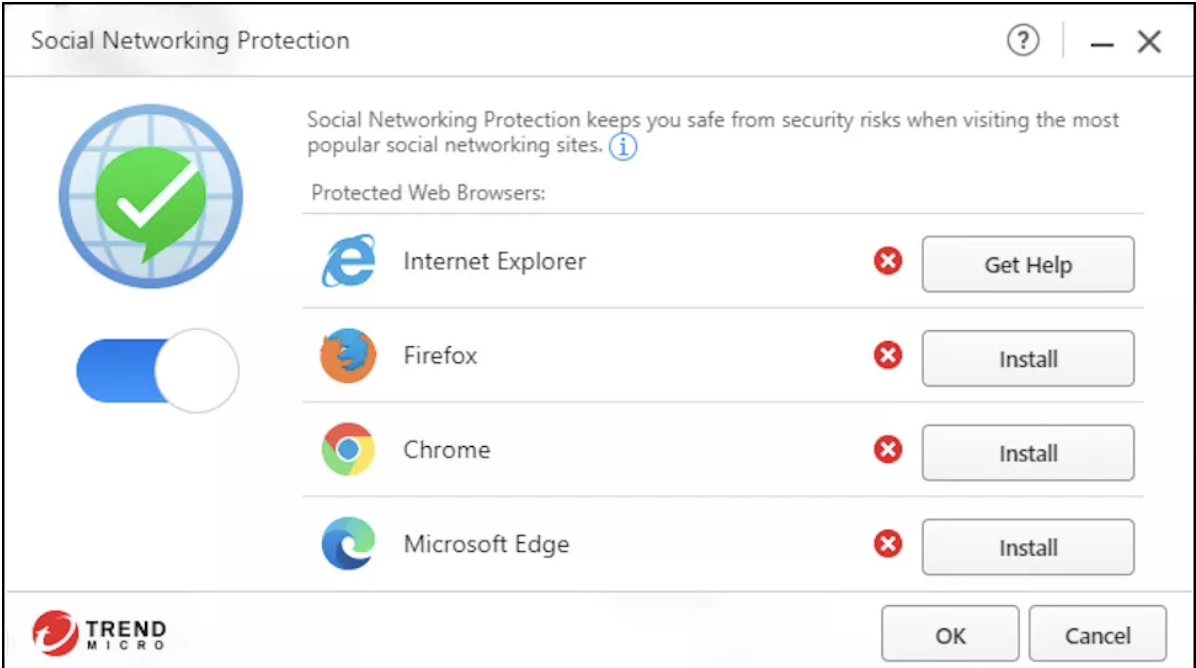Screen dimensions: 1196x668
Task: Click the Firefox browser icon
Action: click(x=348, y=355)
